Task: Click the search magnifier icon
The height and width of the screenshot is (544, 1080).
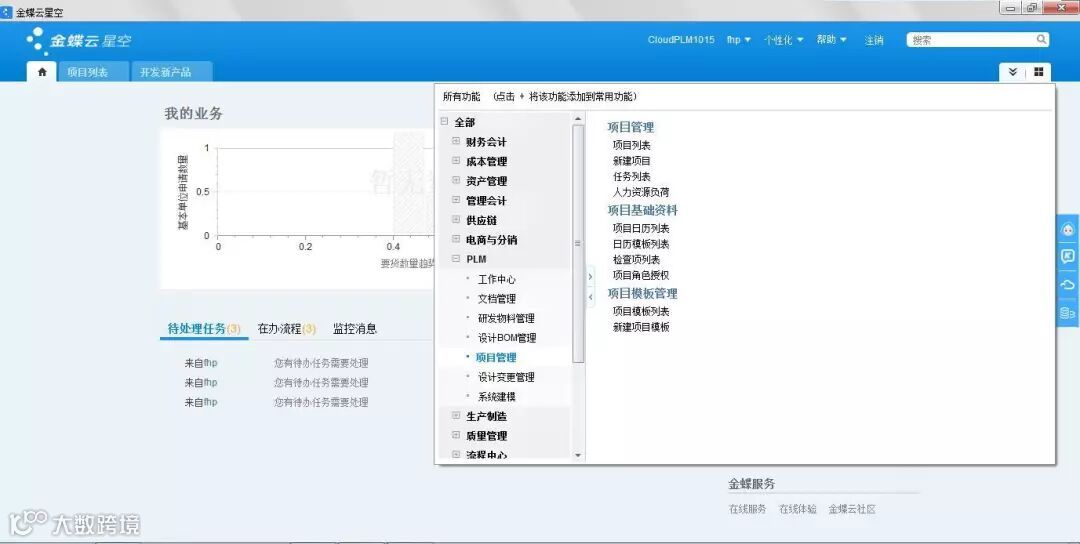Action: pyautogui.click(x=1041, y=39)
